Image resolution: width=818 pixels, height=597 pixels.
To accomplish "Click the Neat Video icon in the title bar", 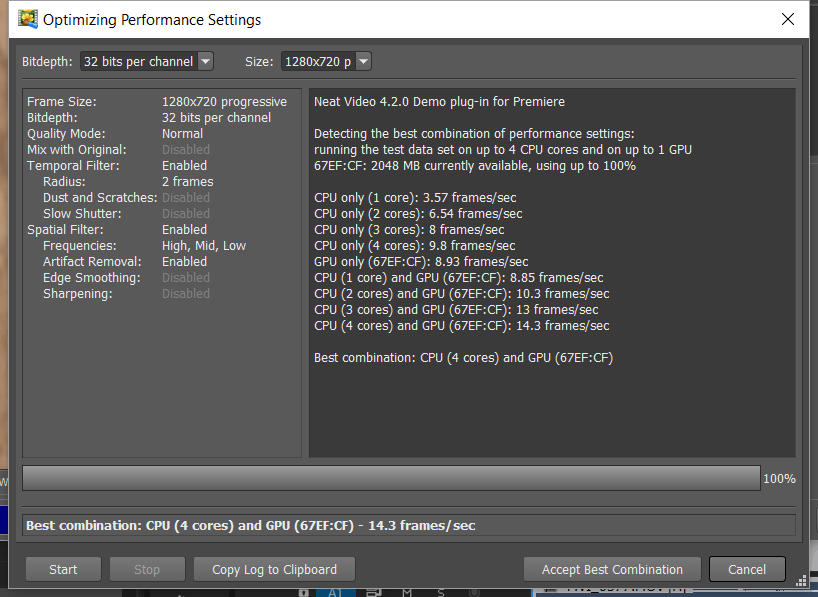I will (28, 19).
